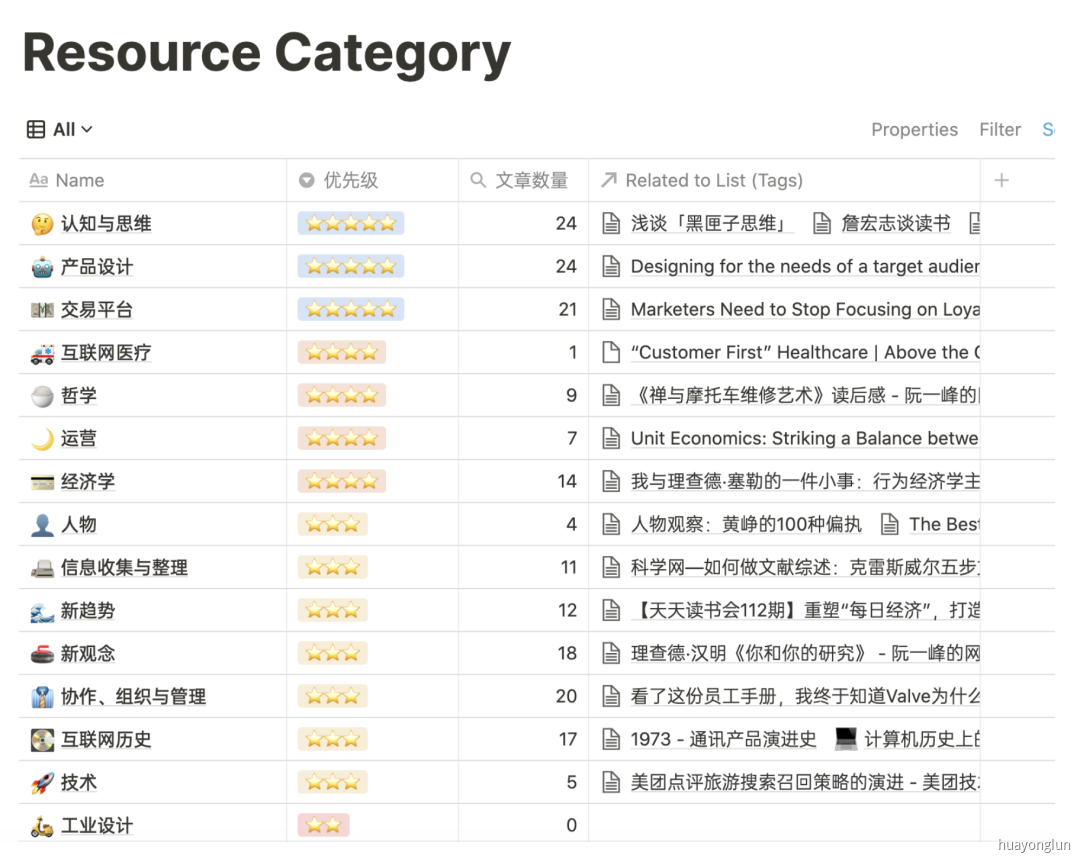Open the "Customer First" Healthcare page
This screenshot has height=862, width=1080.
click(804, 353)
